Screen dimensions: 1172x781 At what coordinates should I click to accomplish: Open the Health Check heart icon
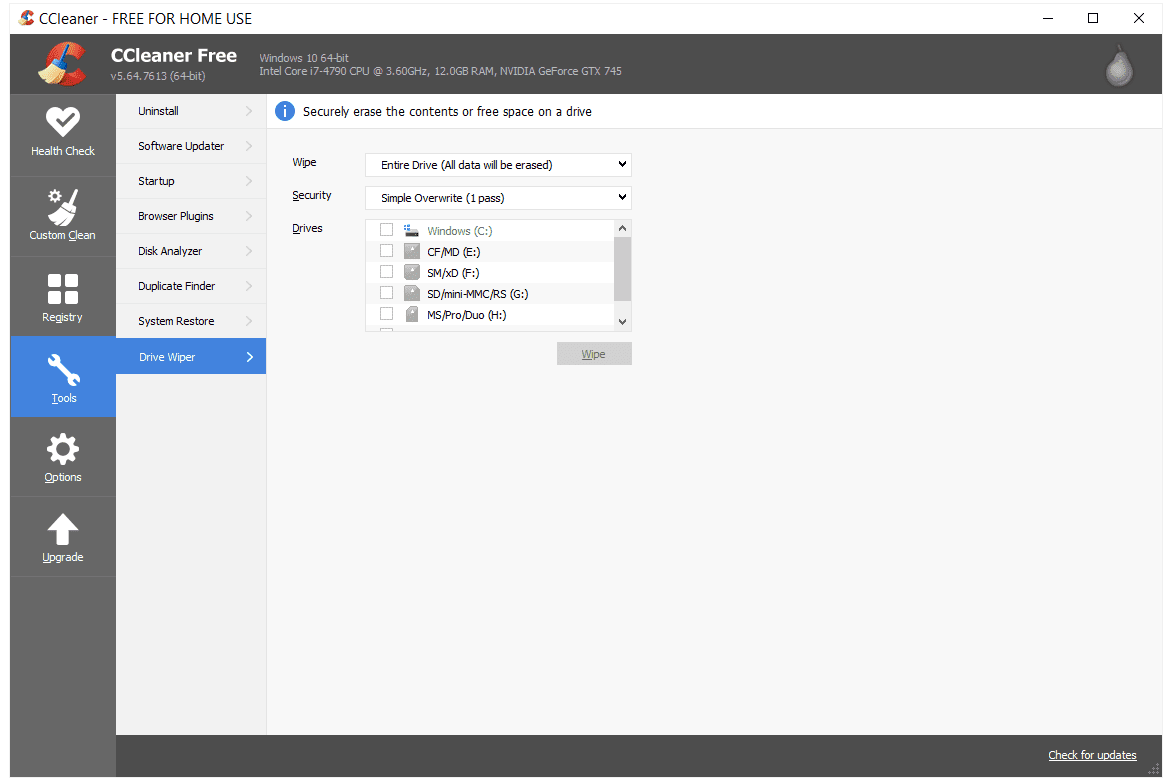click(62, 122)
